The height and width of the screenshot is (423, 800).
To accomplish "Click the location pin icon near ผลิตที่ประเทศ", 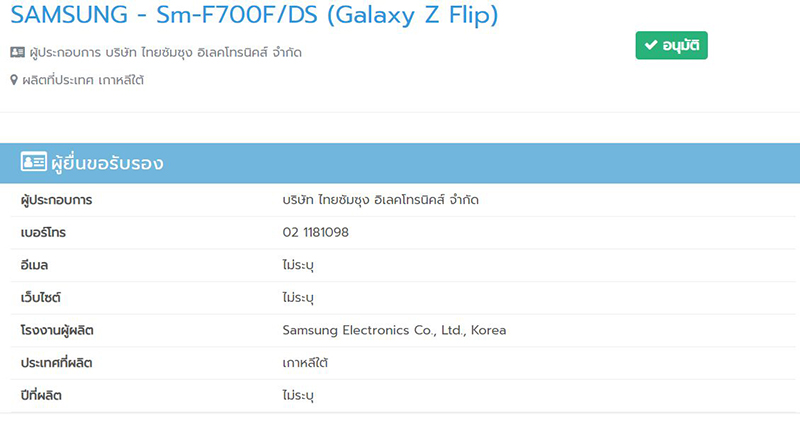I will pyautogui.click(x=14, y=80).
